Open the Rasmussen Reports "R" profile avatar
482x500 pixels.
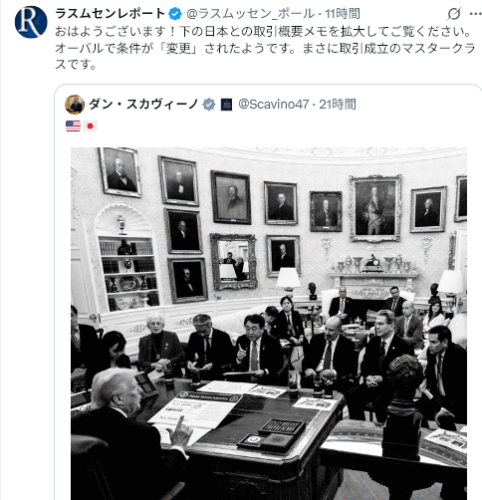coord(31,22)
